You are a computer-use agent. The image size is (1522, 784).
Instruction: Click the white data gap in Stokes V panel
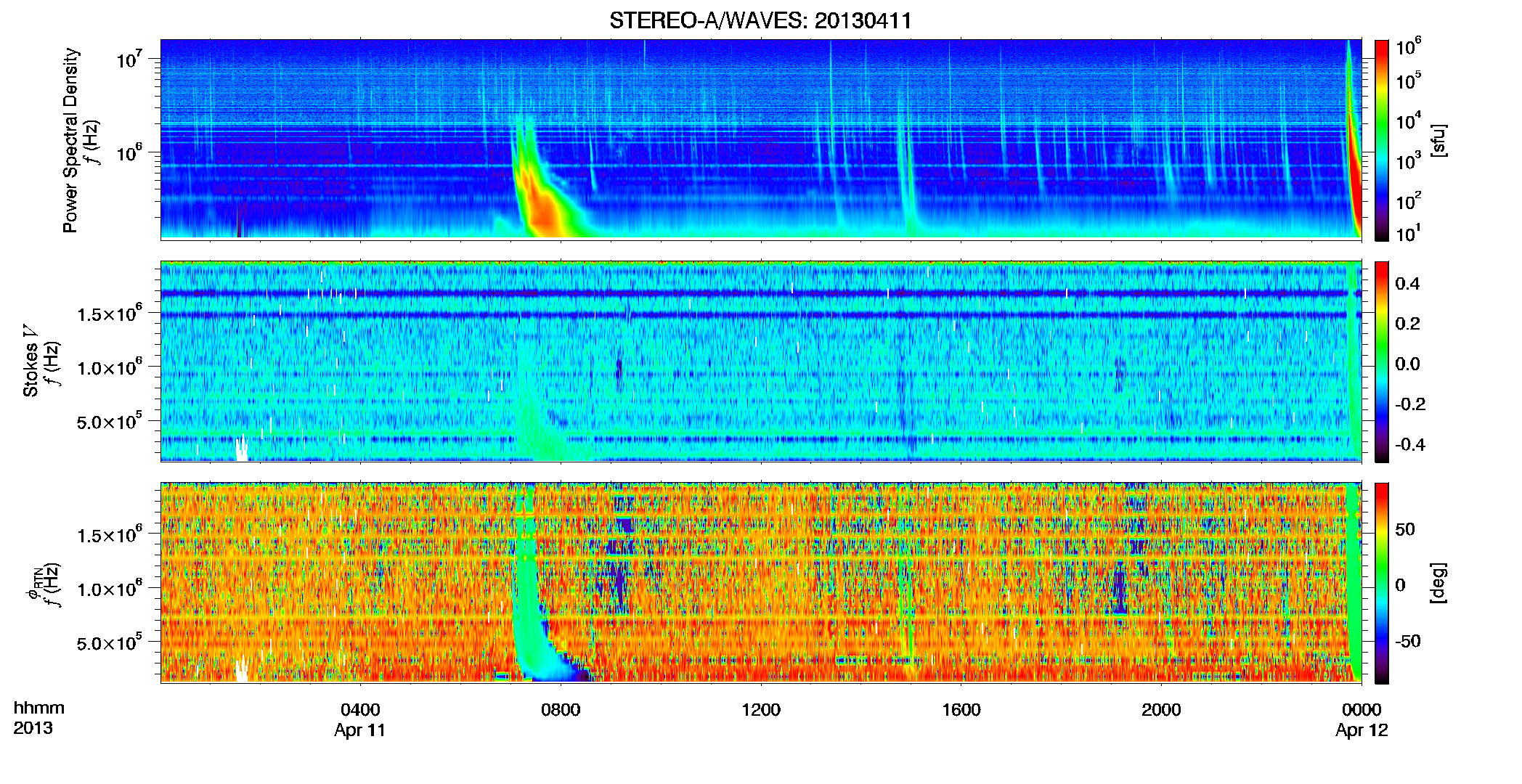pyautogui.click(x=241, y=448)
